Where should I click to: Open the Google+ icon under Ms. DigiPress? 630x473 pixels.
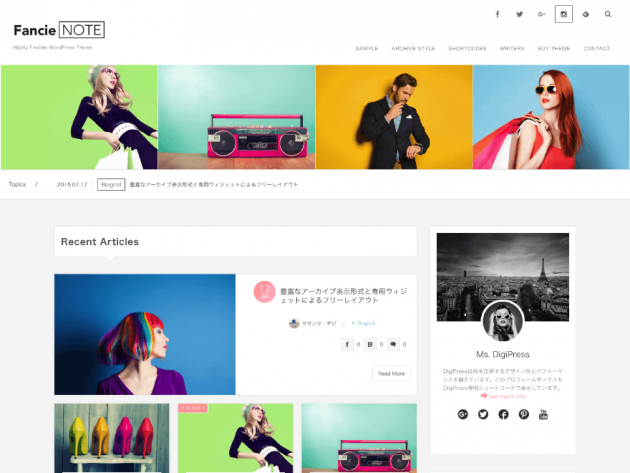pyautogui.click(x=463, y=414)
